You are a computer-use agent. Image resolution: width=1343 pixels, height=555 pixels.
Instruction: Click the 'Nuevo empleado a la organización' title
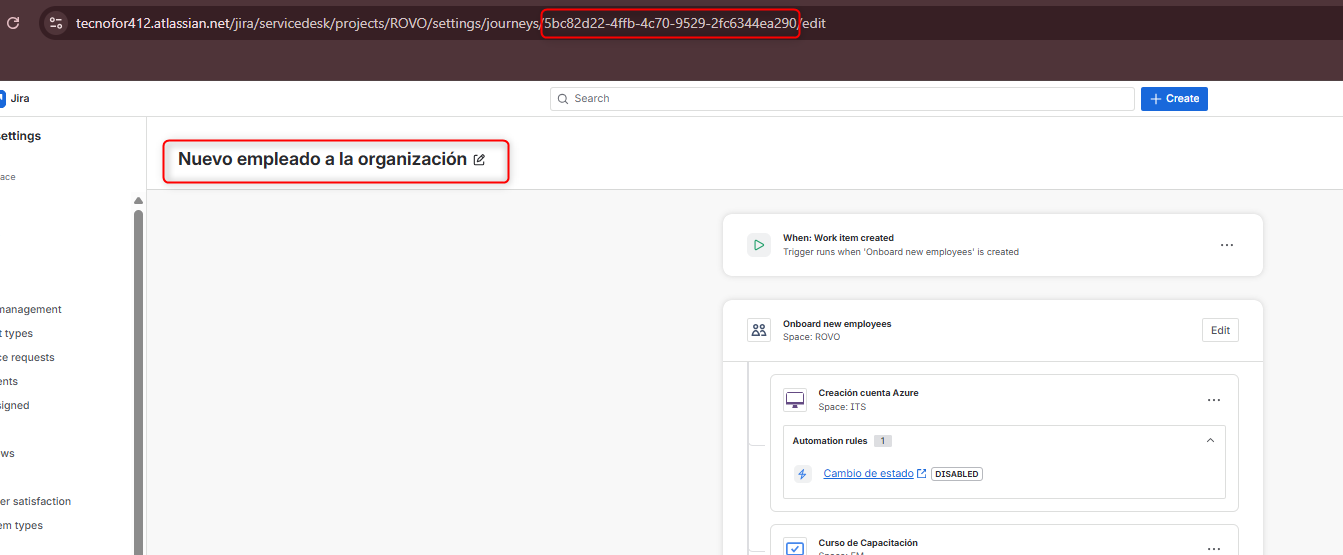322,159
